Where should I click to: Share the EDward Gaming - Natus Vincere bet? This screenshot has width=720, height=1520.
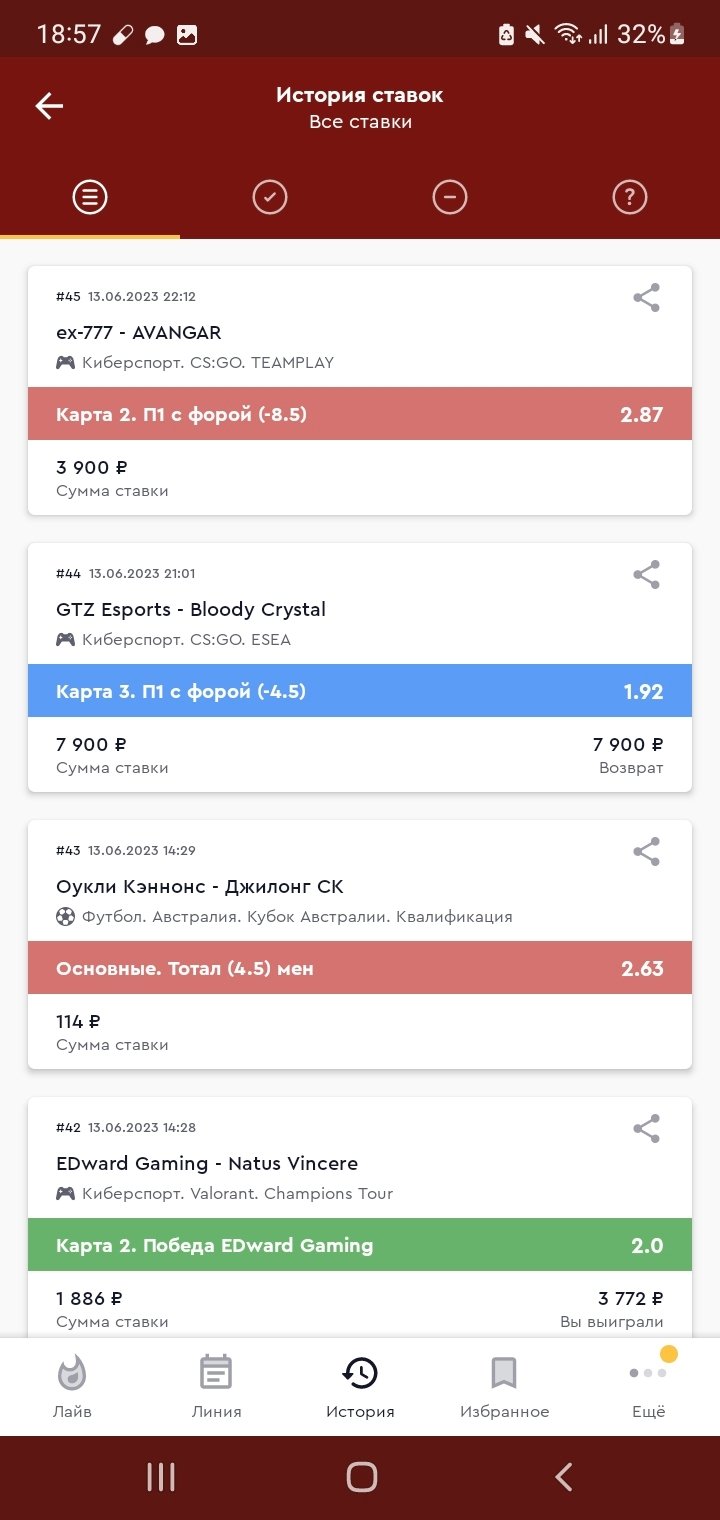[x=647, y=1129]
